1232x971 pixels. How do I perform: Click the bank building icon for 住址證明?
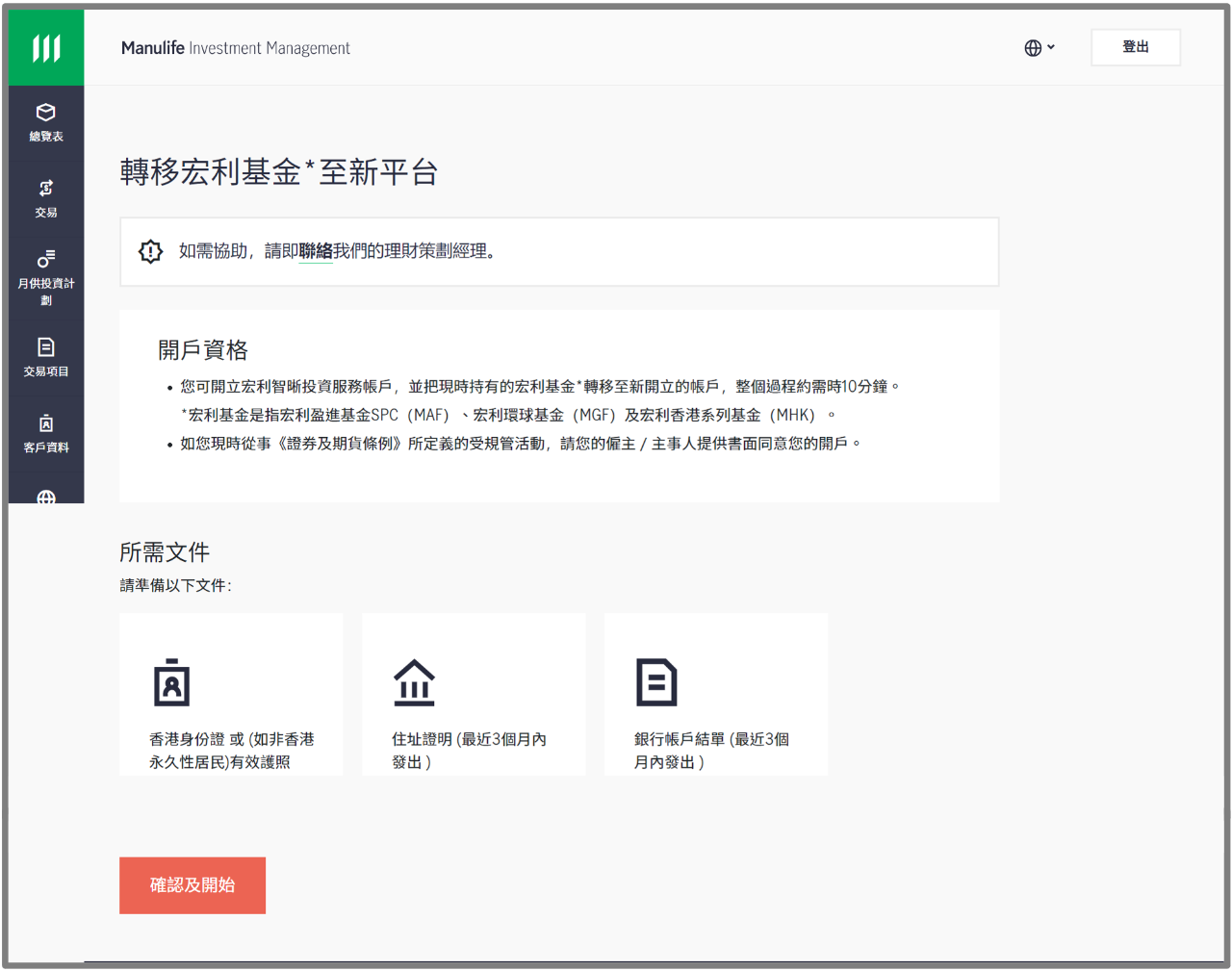pos(415,682)
